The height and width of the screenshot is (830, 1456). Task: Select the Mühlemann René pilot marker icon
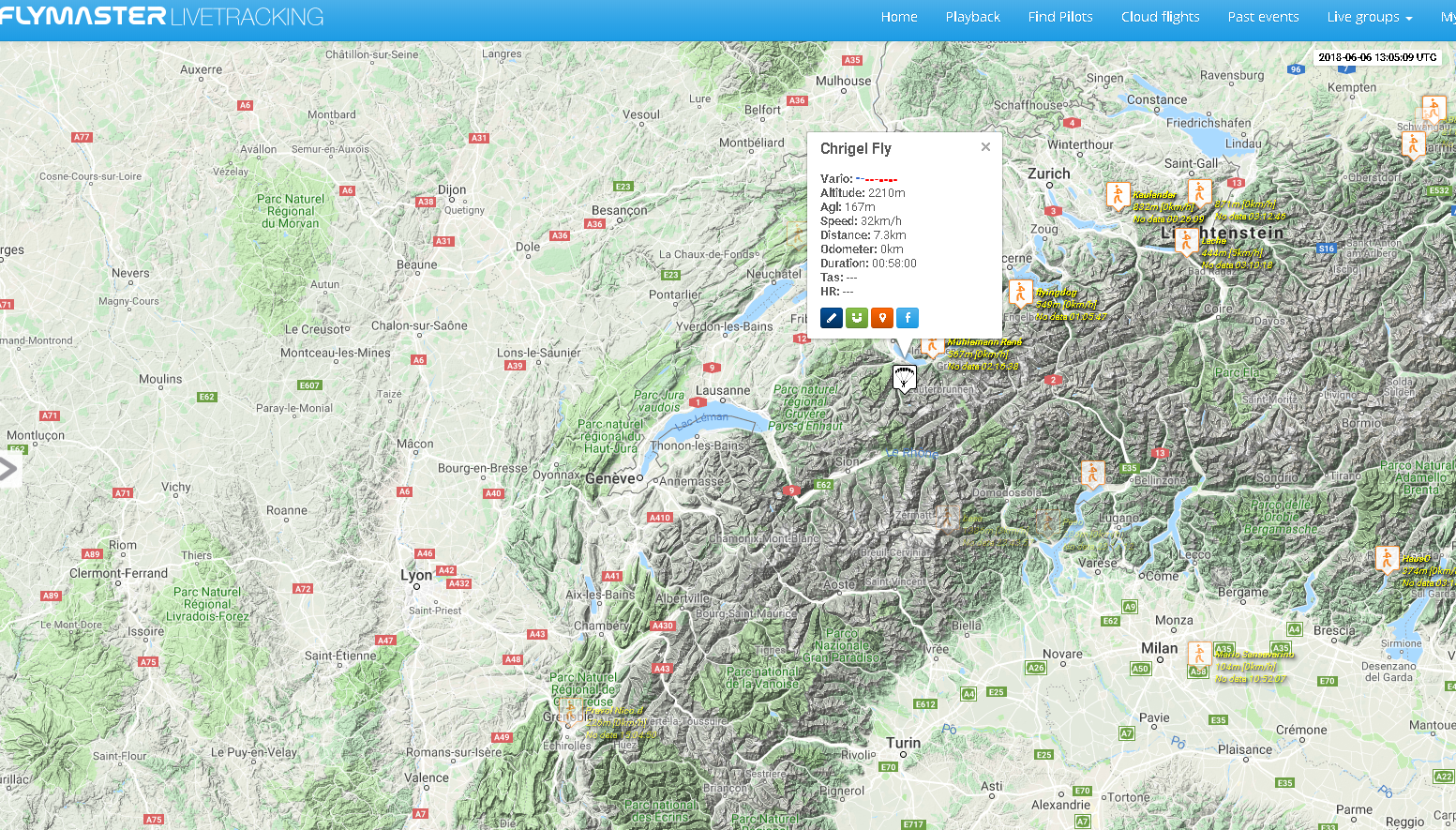tap(931, 347)
